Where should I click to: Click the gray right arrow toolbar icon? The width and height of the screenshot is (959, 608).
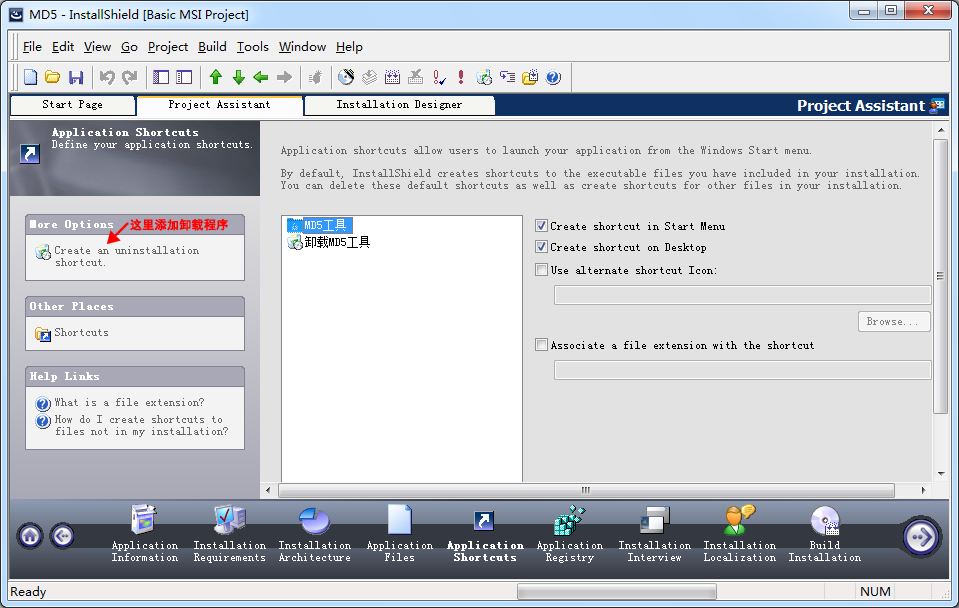(x=284, y=77)
